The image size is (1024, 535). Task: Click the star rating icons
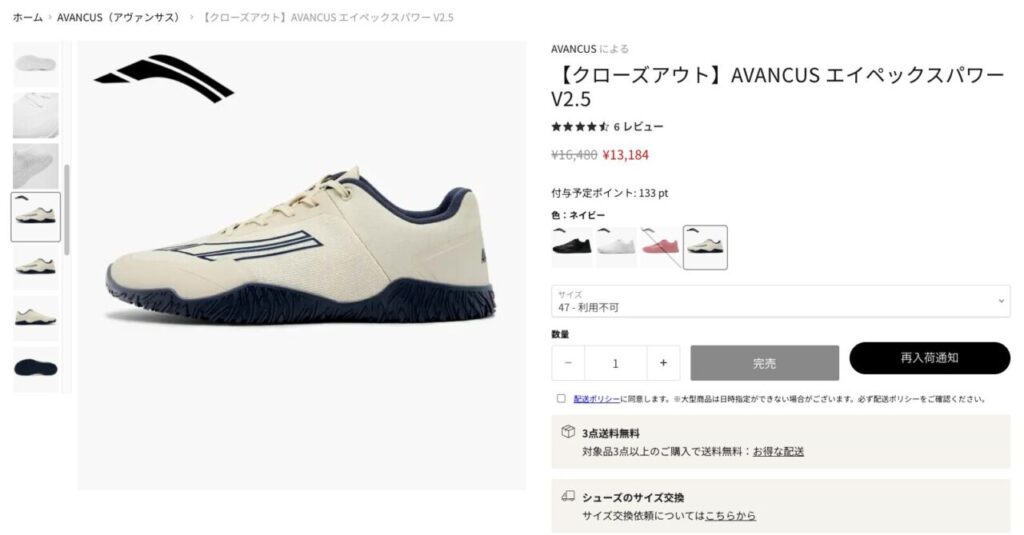pos(580,127)
